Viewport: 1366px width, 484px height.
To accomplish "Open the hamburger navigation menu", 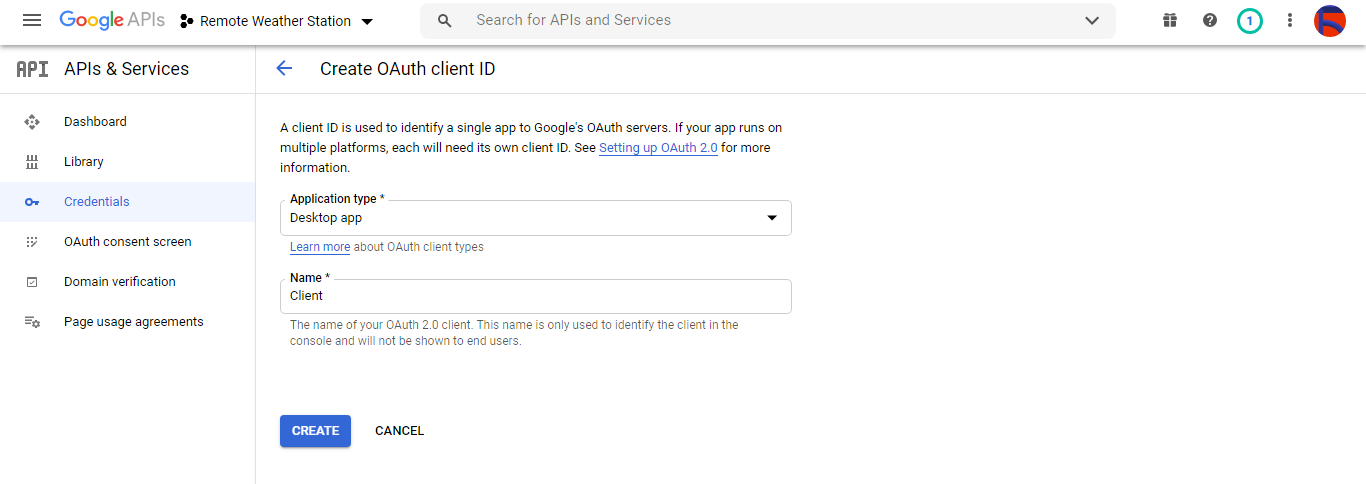I will 32,21.
